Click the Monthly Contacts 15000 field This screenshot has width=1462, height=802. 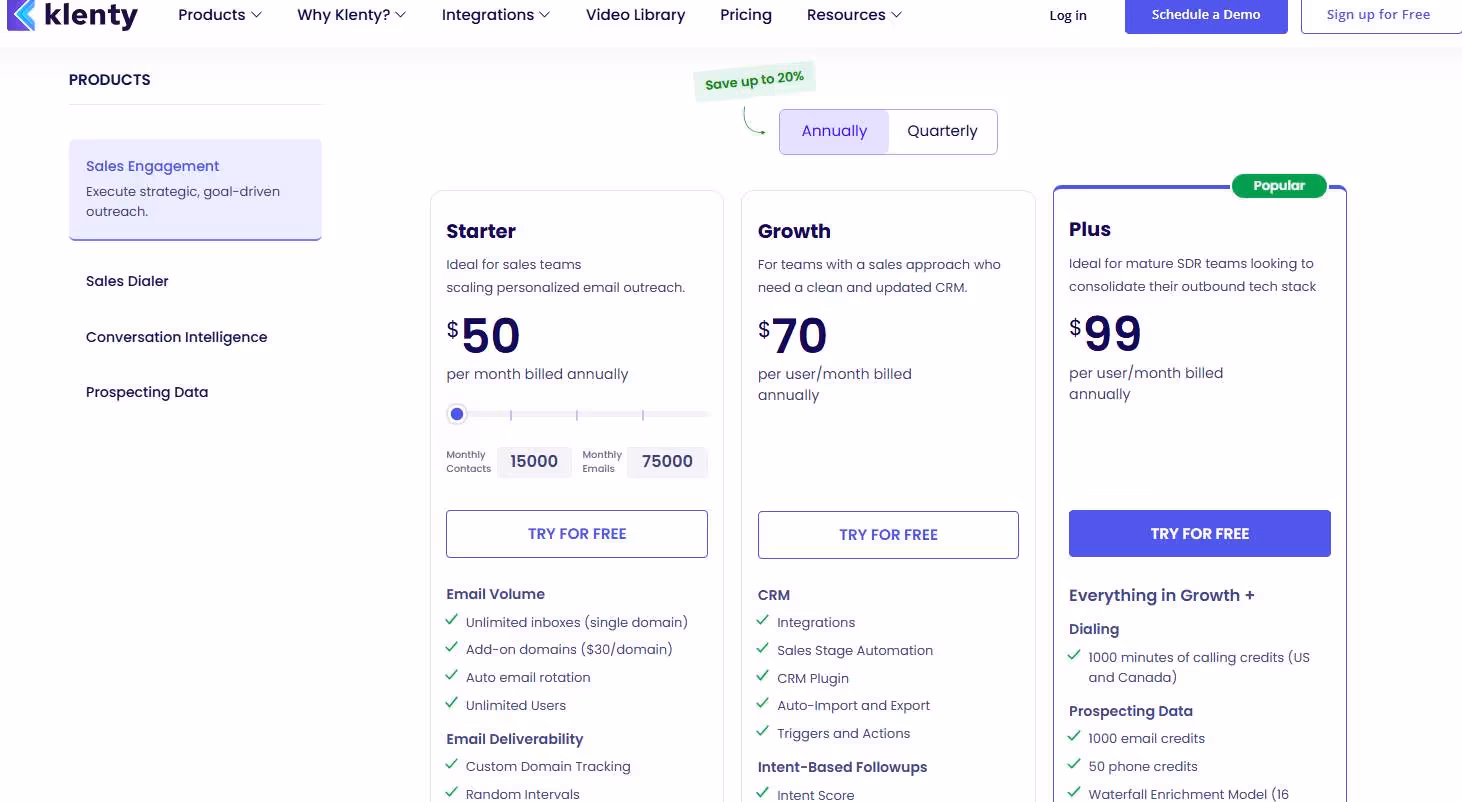[x=534, y=462]
